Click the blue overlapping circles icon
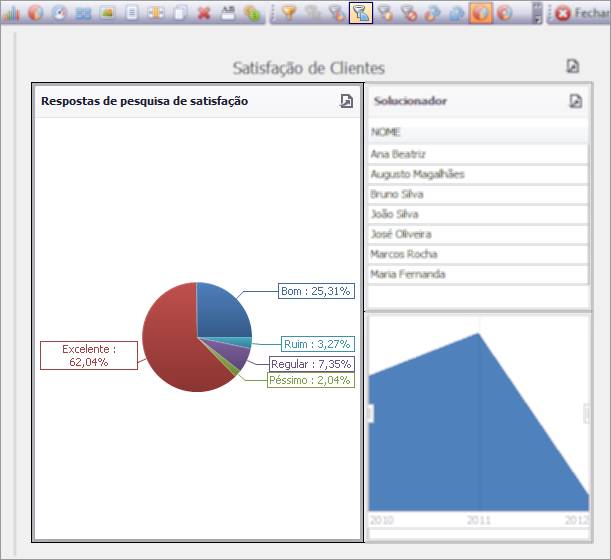 coord(457,13)
